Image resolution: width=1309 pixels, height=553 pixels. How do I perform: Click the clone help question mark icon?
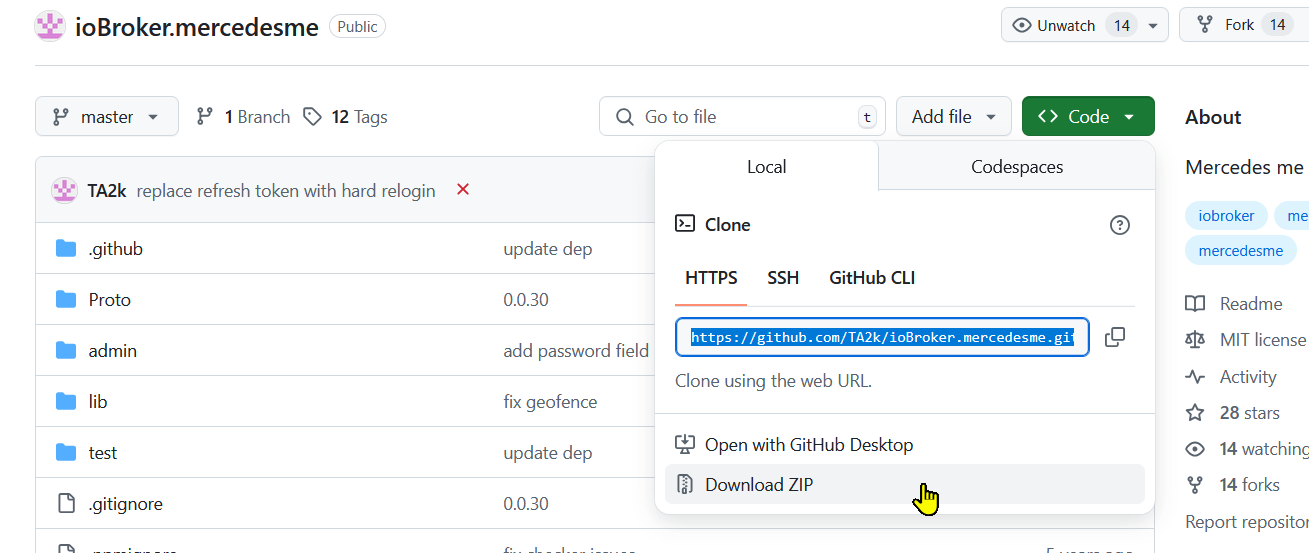[1120, 225]
